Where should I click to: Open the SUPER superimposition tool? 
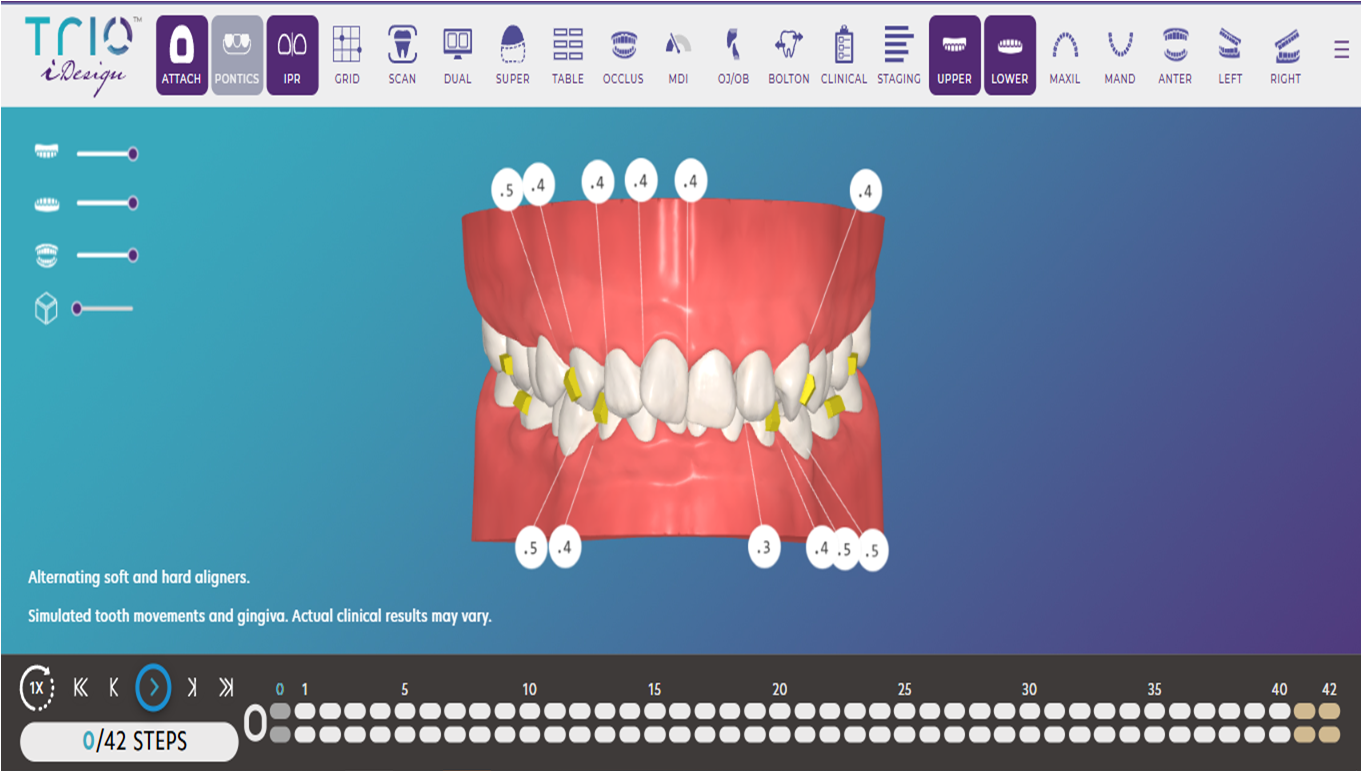512,56
